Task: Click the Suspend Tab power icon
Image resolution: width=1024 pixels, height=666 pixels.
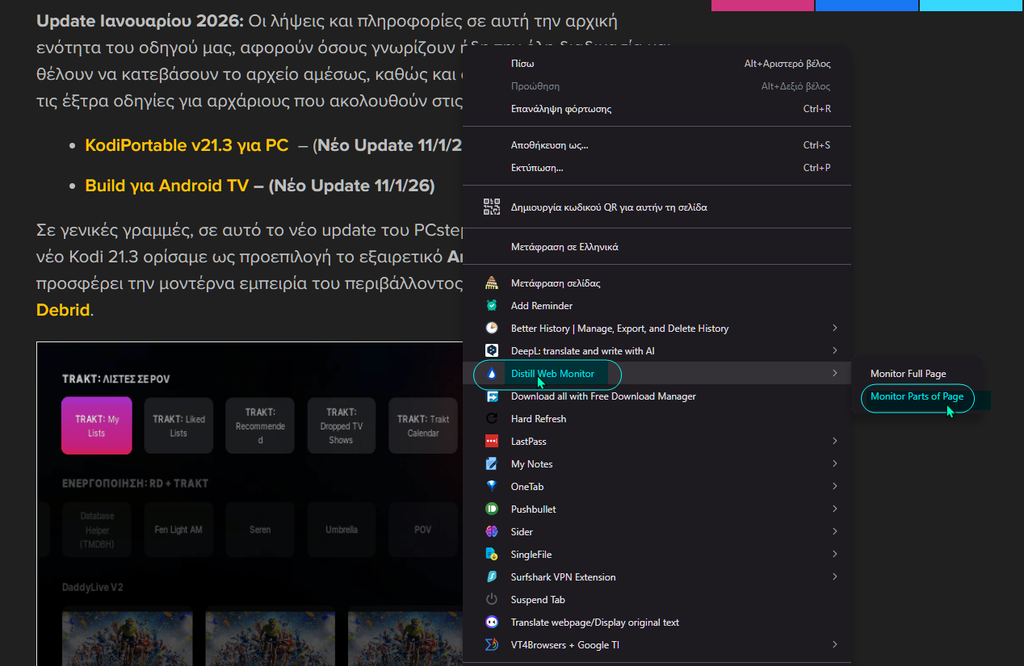Action: point(492,599)
